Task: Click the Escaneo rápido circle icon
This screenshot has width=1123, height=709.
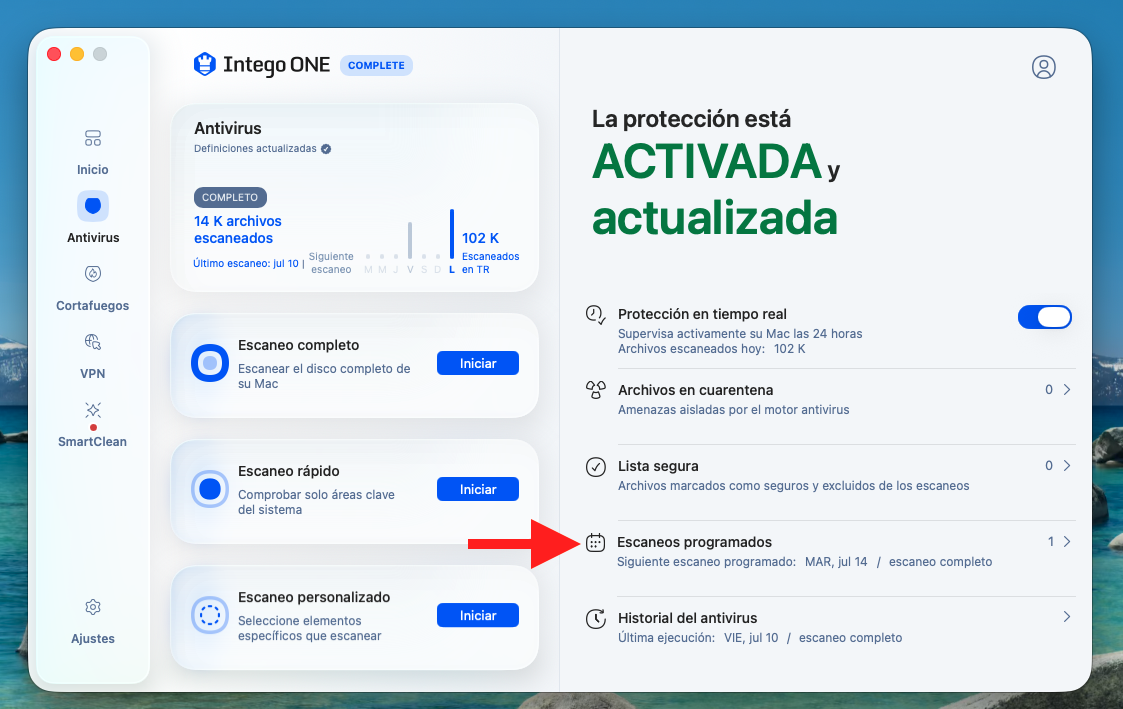Action: click(x=210, y=489)
